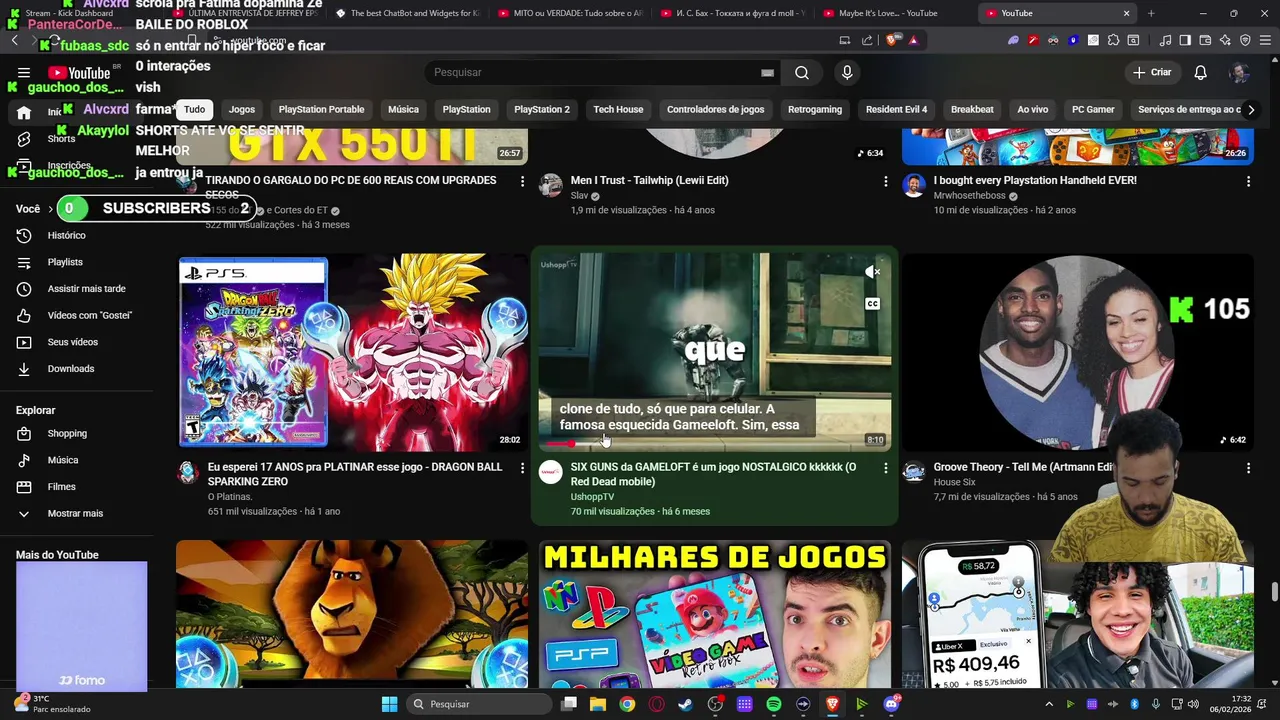Click the YouTube logo
Viewport: 1280px width, 720px height.
coord(79,73)
